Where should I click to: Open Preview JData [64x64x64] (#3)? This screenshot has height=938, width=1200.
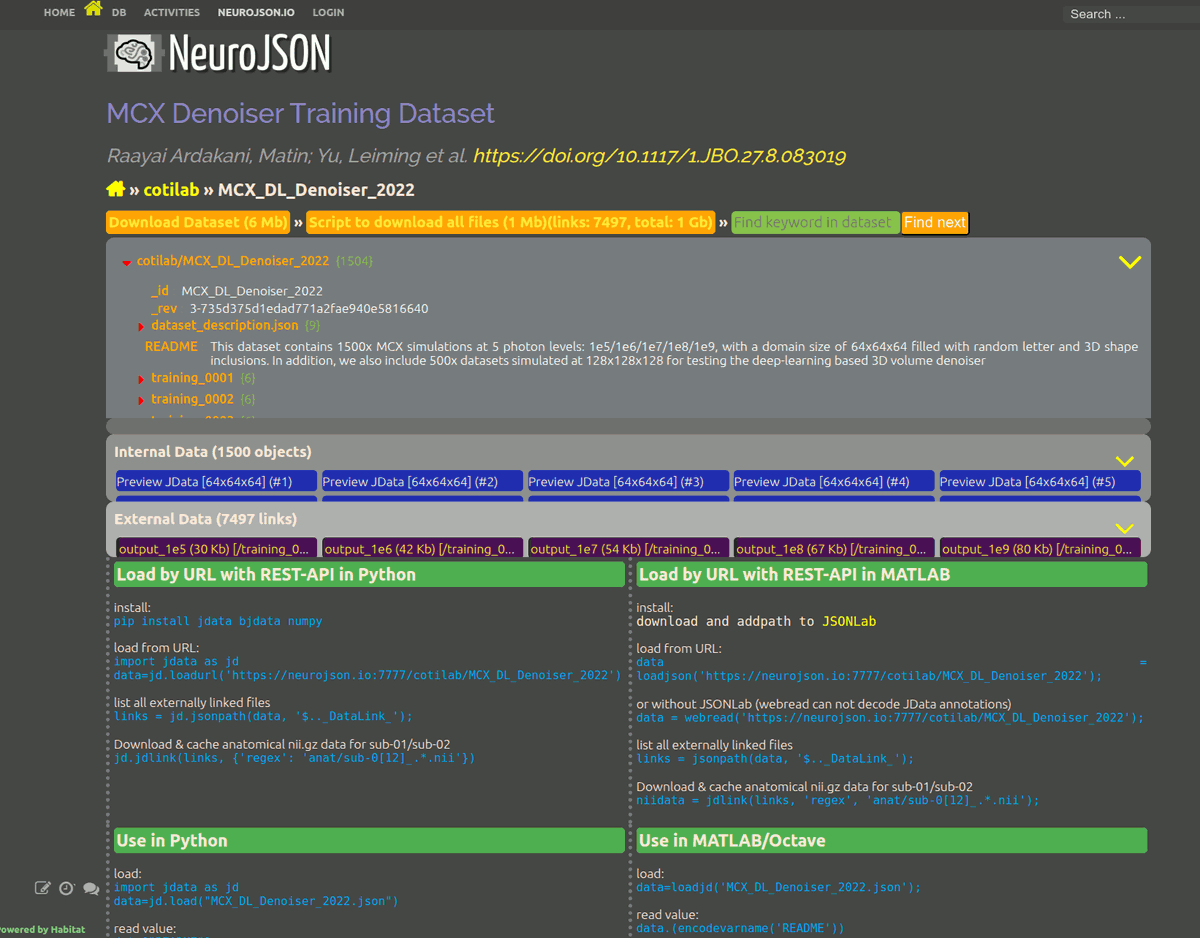tap(628, 481)
